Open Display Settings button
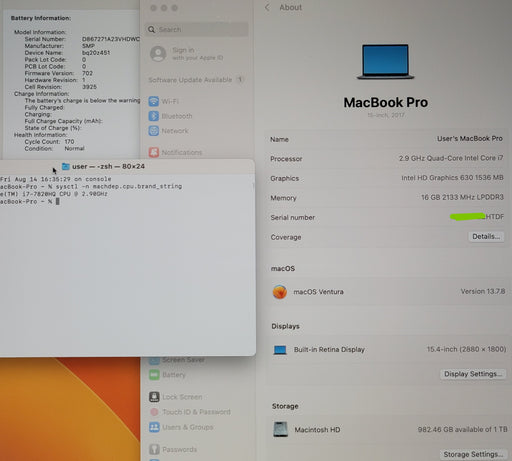512x461 pixels. click(x=473, y=374)
